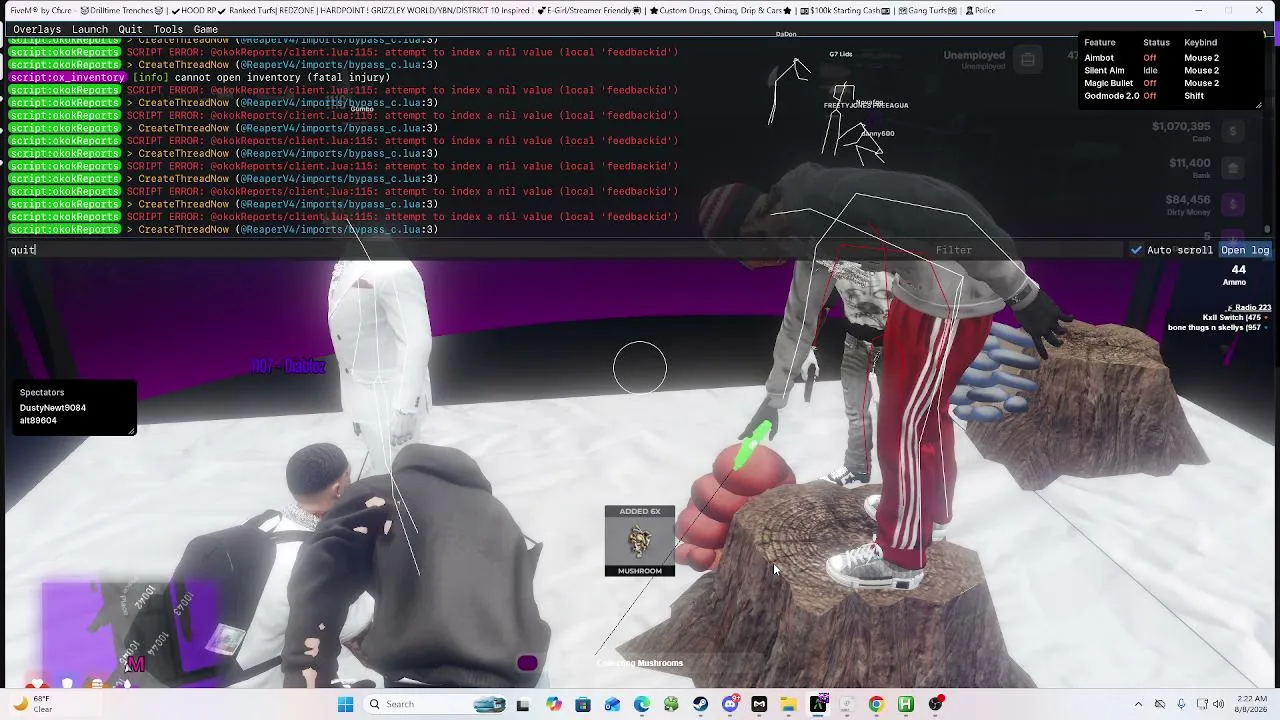Click spectator alt89604
The height and width of the screenshot is (720, 1280).
[x=38, y=421]
